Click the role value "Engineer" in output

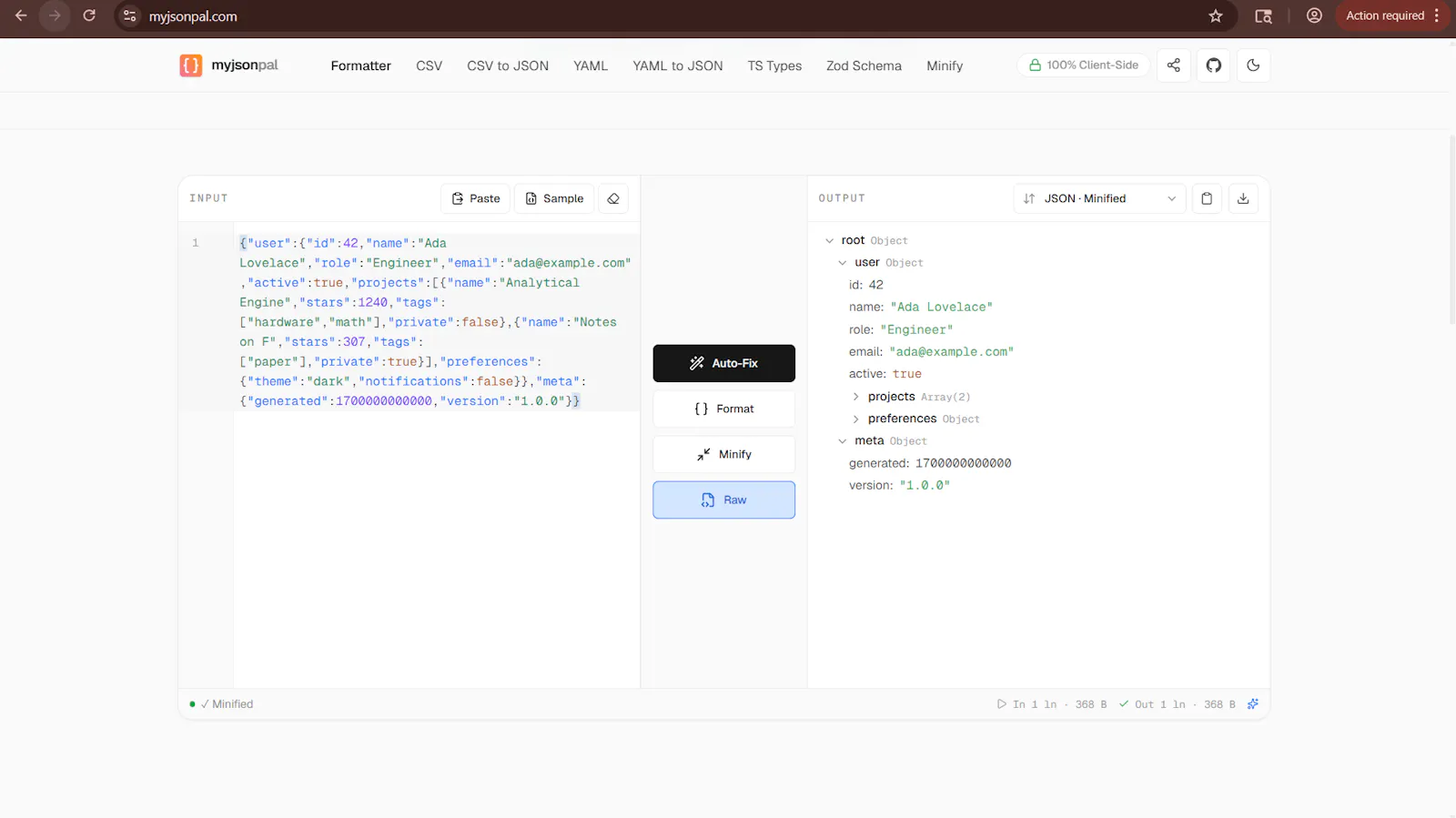coord(916,329)
